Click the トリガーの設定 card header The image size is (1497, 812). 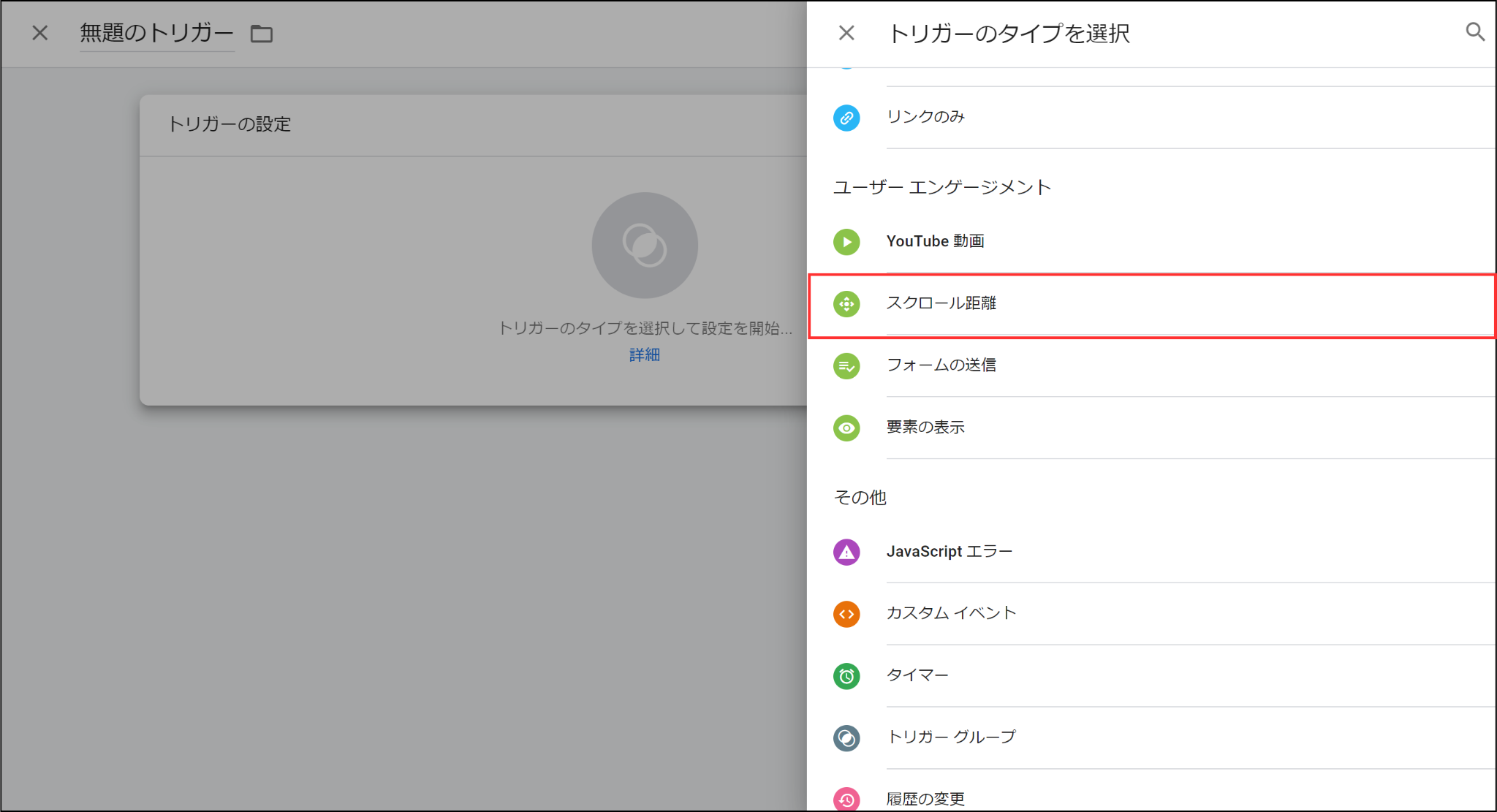(474, 125)
